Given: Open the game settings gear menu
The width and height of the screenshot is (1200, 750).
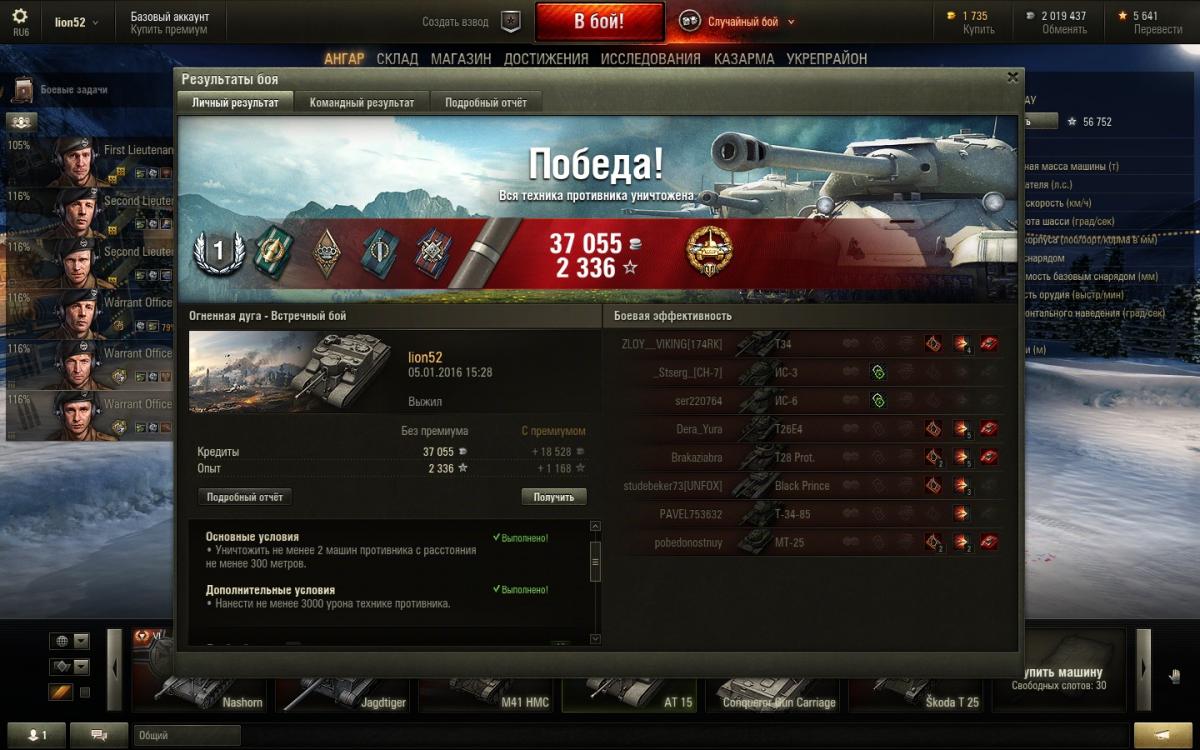Looking at the screenshot, I should tap(20, 21).
